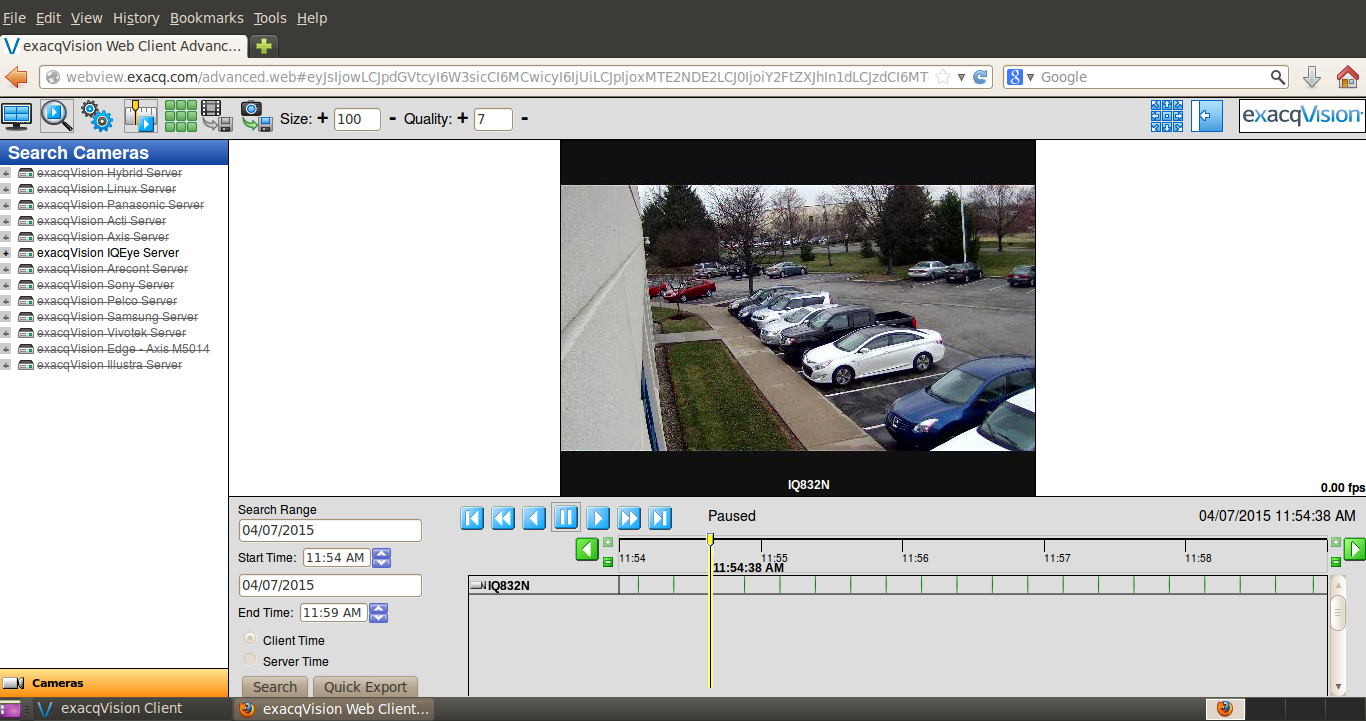Click the fullscreen expand arrows icon
The height and width of the screenshot is (721, 1366).
coord(1167,116)
